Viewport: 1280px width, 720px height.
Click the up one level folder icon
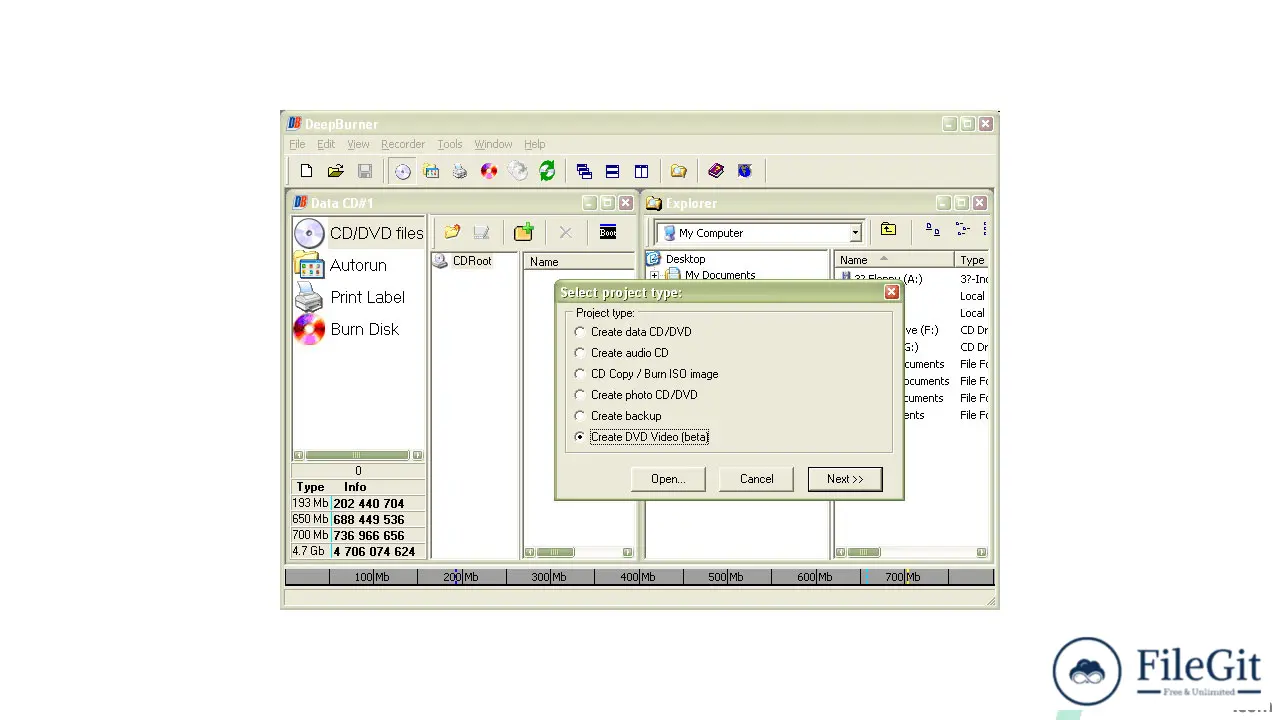point(888,230)
